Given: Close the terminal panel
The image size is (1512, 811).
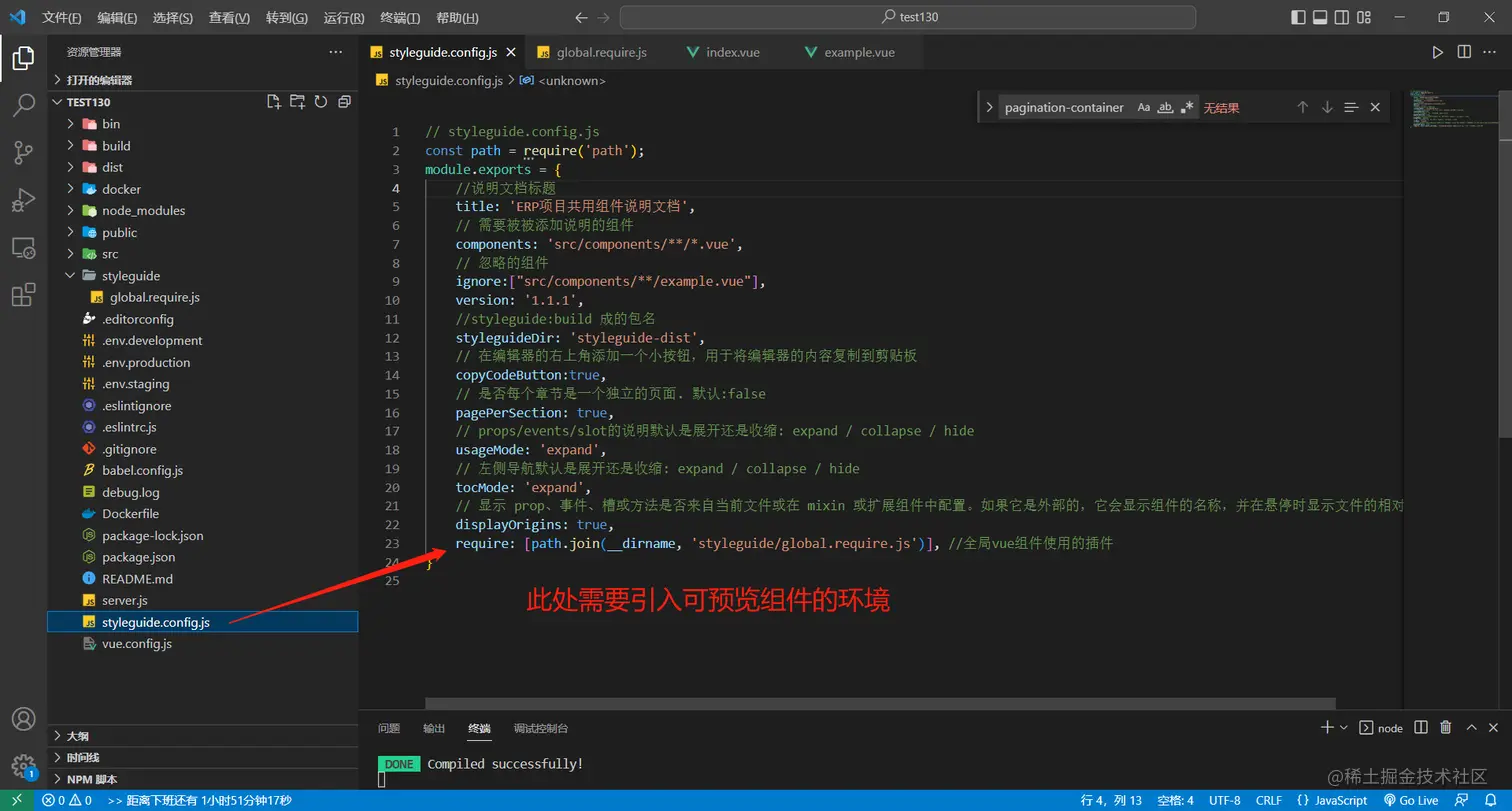Looking at the screenshot, I should pyautogui.click(x=1493, y=728).
